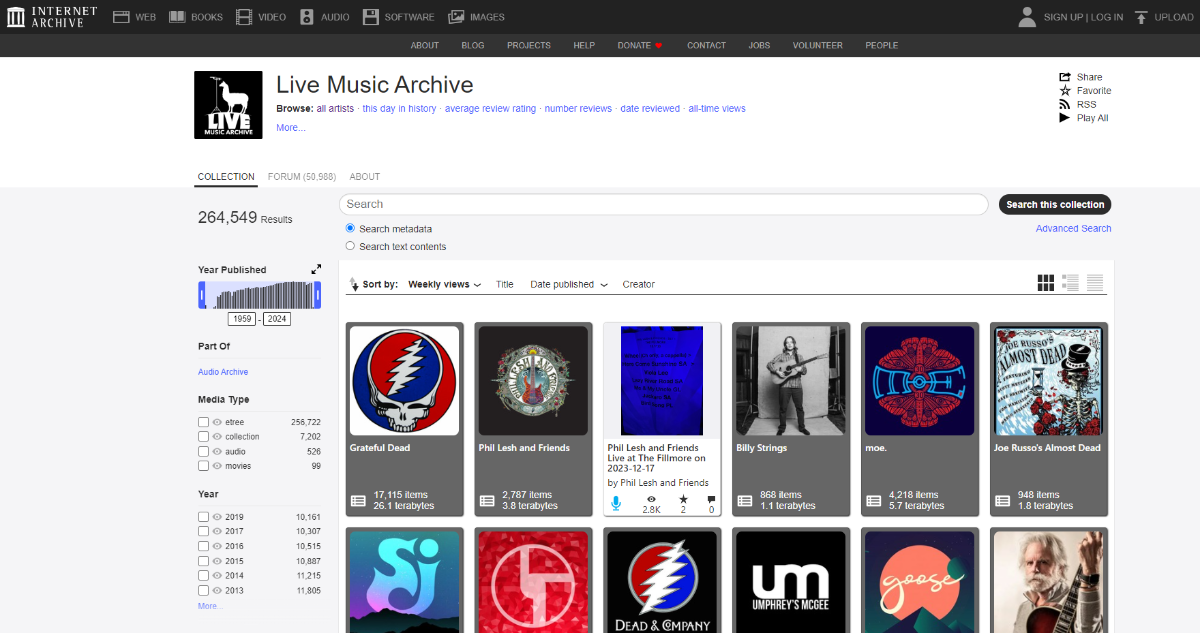This screenshot has width=1200, height=633.
Task: Open Joe Russo's Almost Dead thumbnail
Action: coord(1049,381)
